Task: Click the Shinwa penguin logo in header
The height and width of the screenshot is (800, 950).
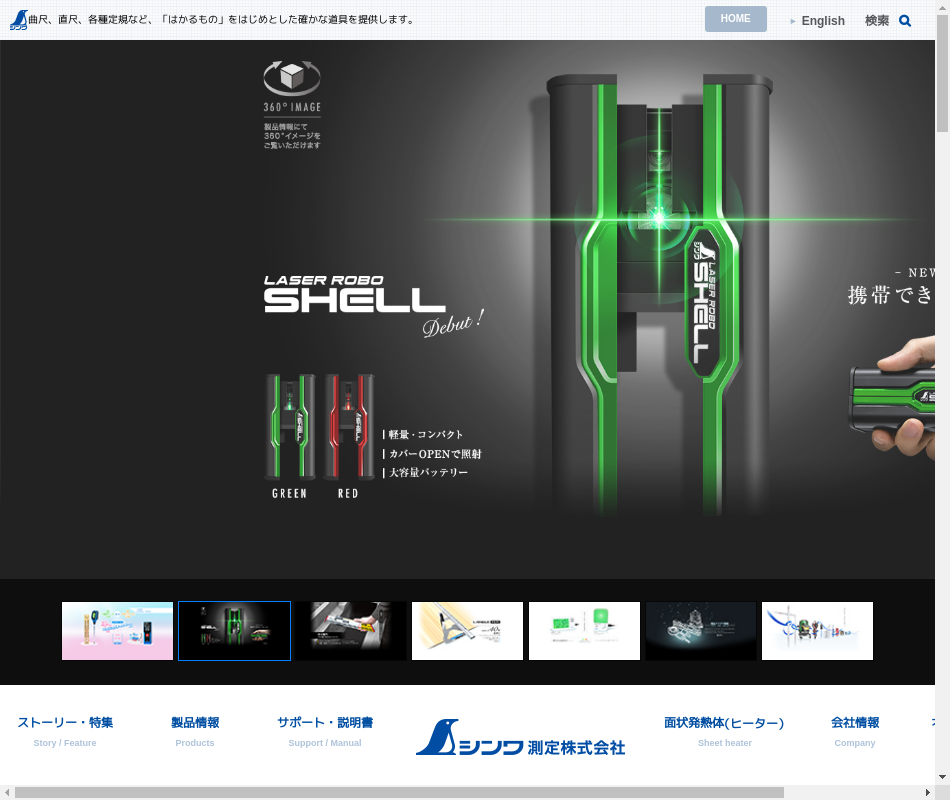Action: tap(19, 20)
